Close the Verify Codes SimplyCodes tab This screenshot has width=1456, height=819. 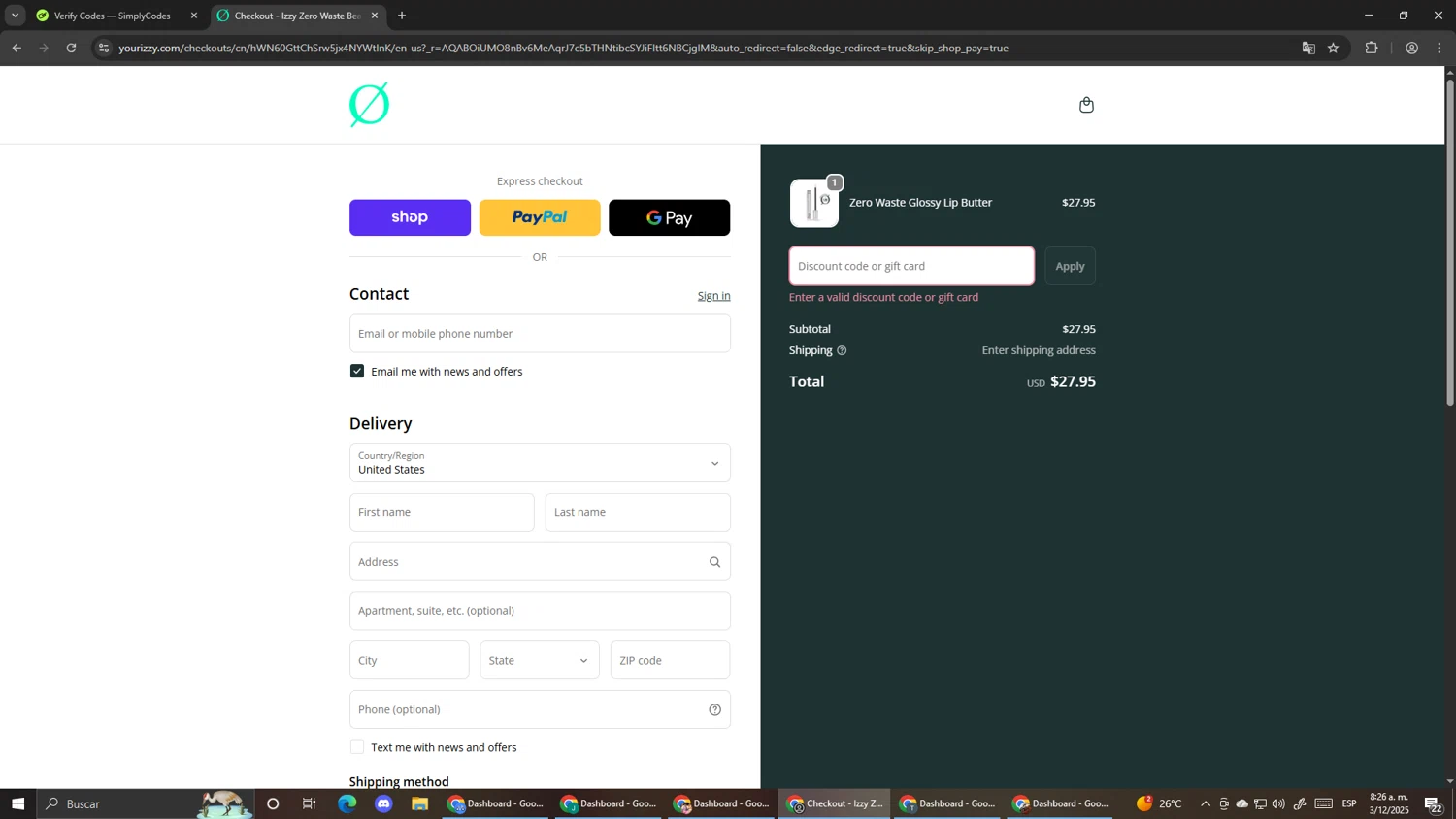click(194, 16)
